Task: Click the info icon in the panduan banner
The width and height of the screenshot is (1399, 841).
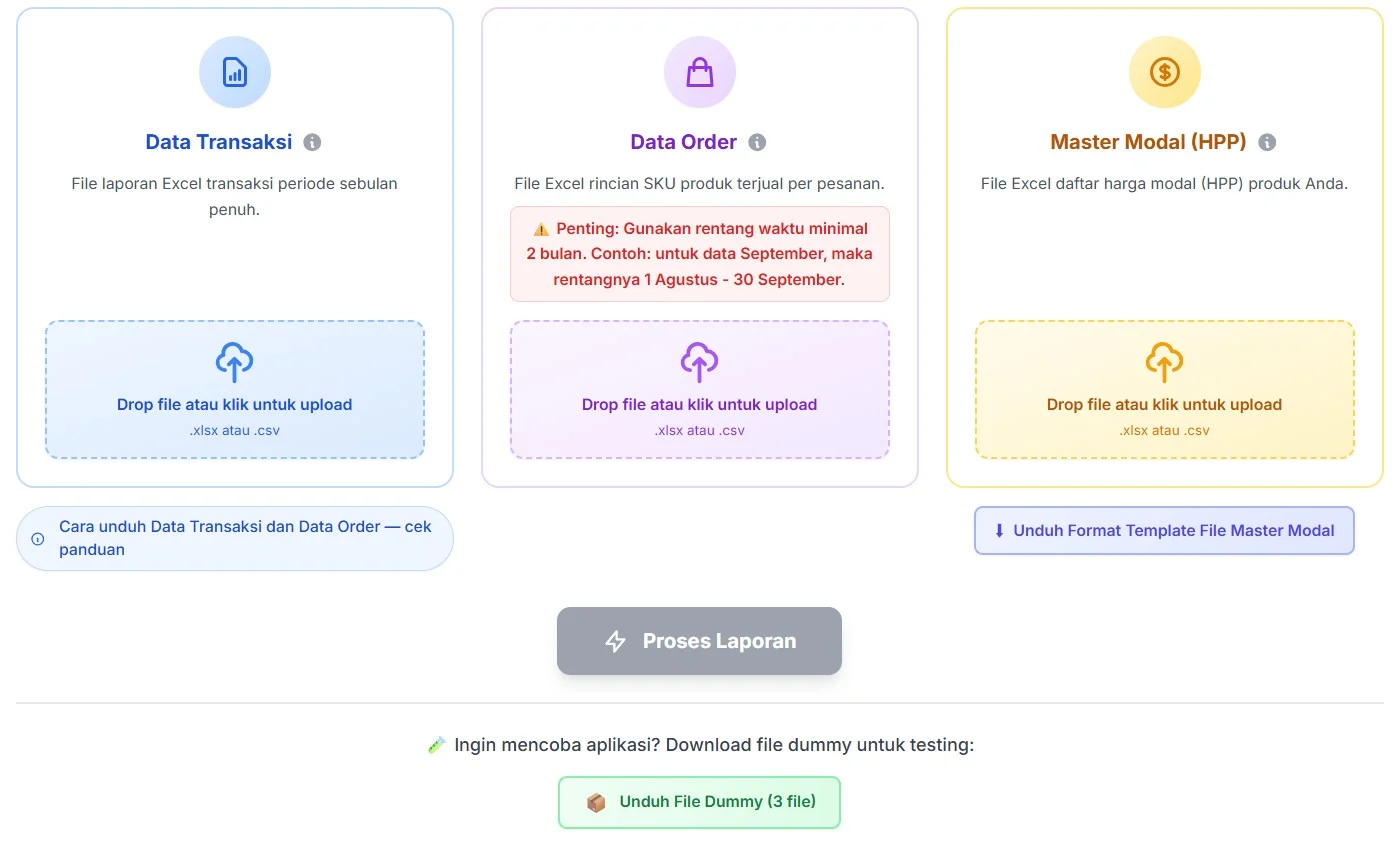Action: (38, 539)
